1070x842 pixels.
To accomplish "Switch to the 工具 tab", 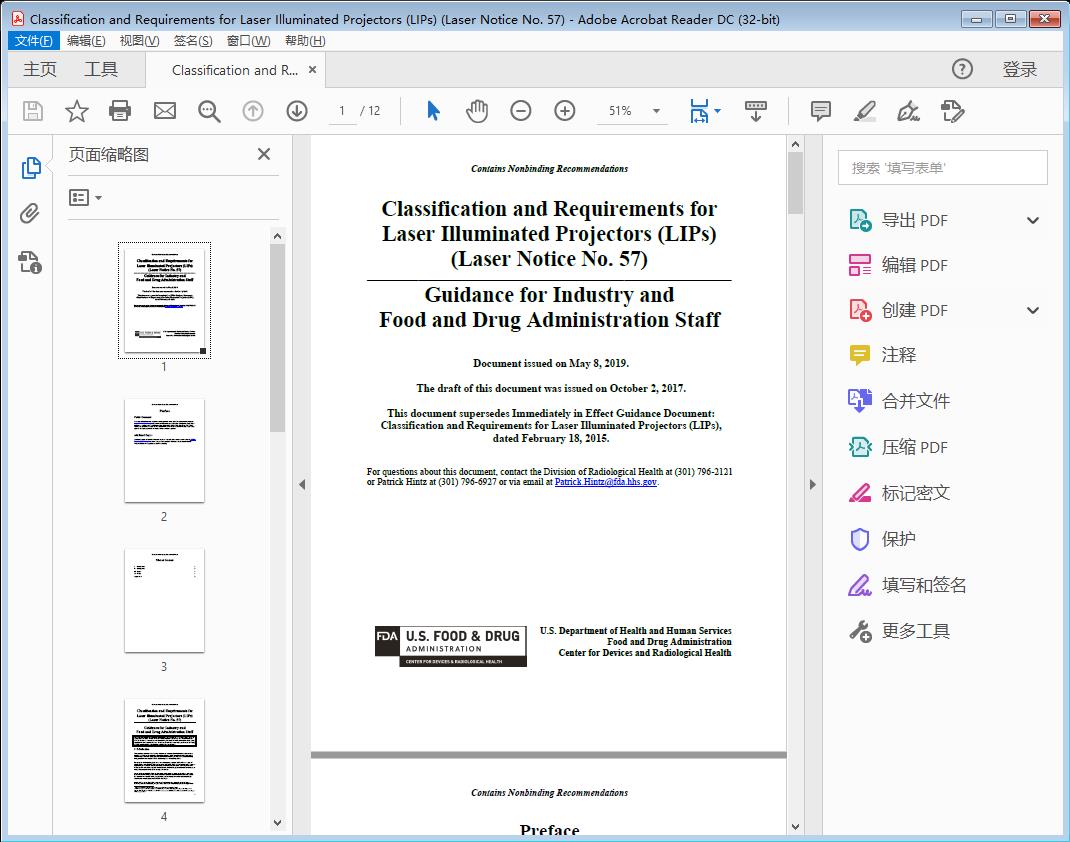I will point(101,69).
